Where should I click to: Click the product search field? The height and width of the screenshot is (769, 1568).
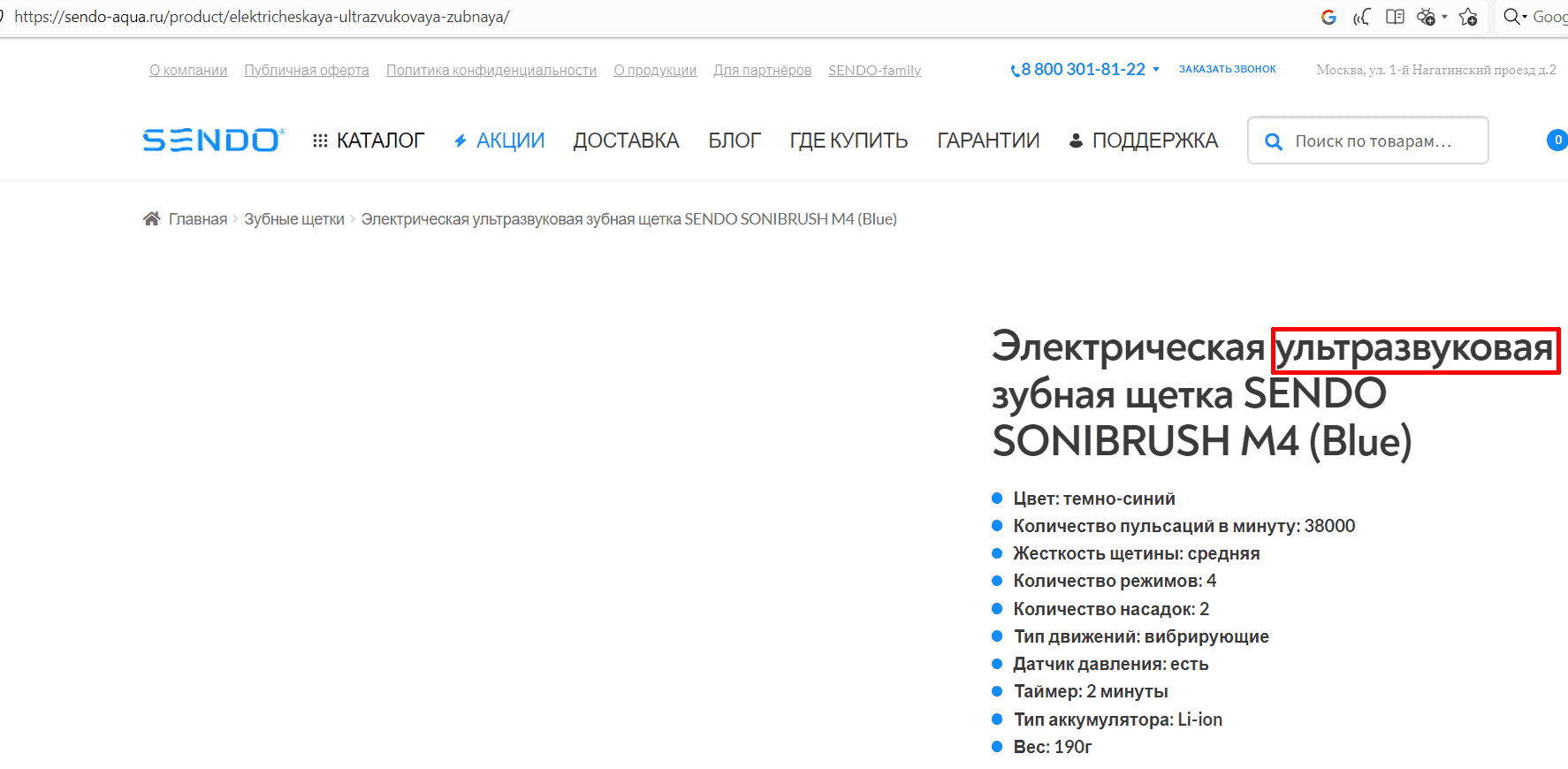[1368, 141]
